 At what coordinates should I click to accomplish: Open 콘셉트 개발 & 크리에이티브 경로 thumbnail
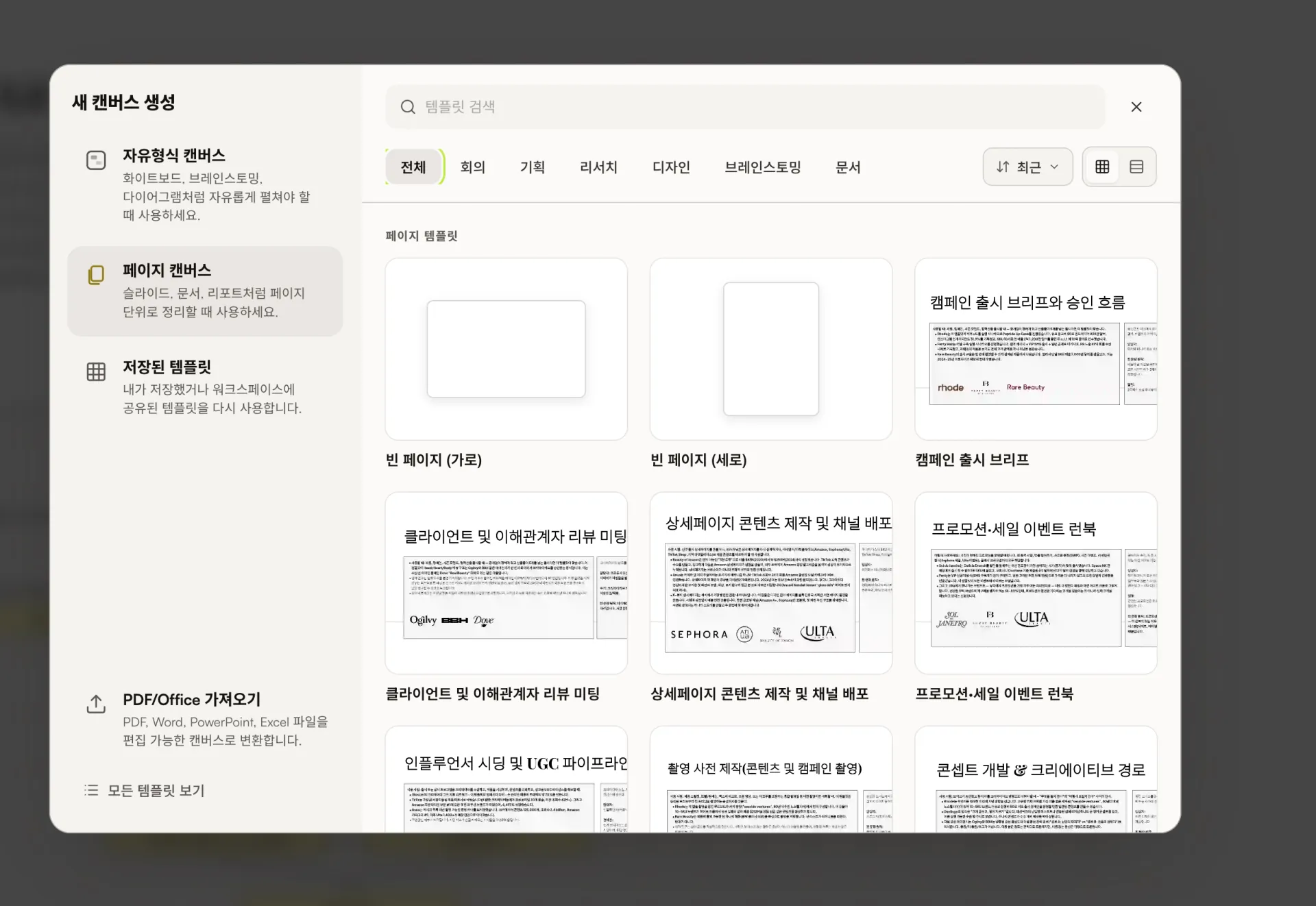click(1036, 779)
